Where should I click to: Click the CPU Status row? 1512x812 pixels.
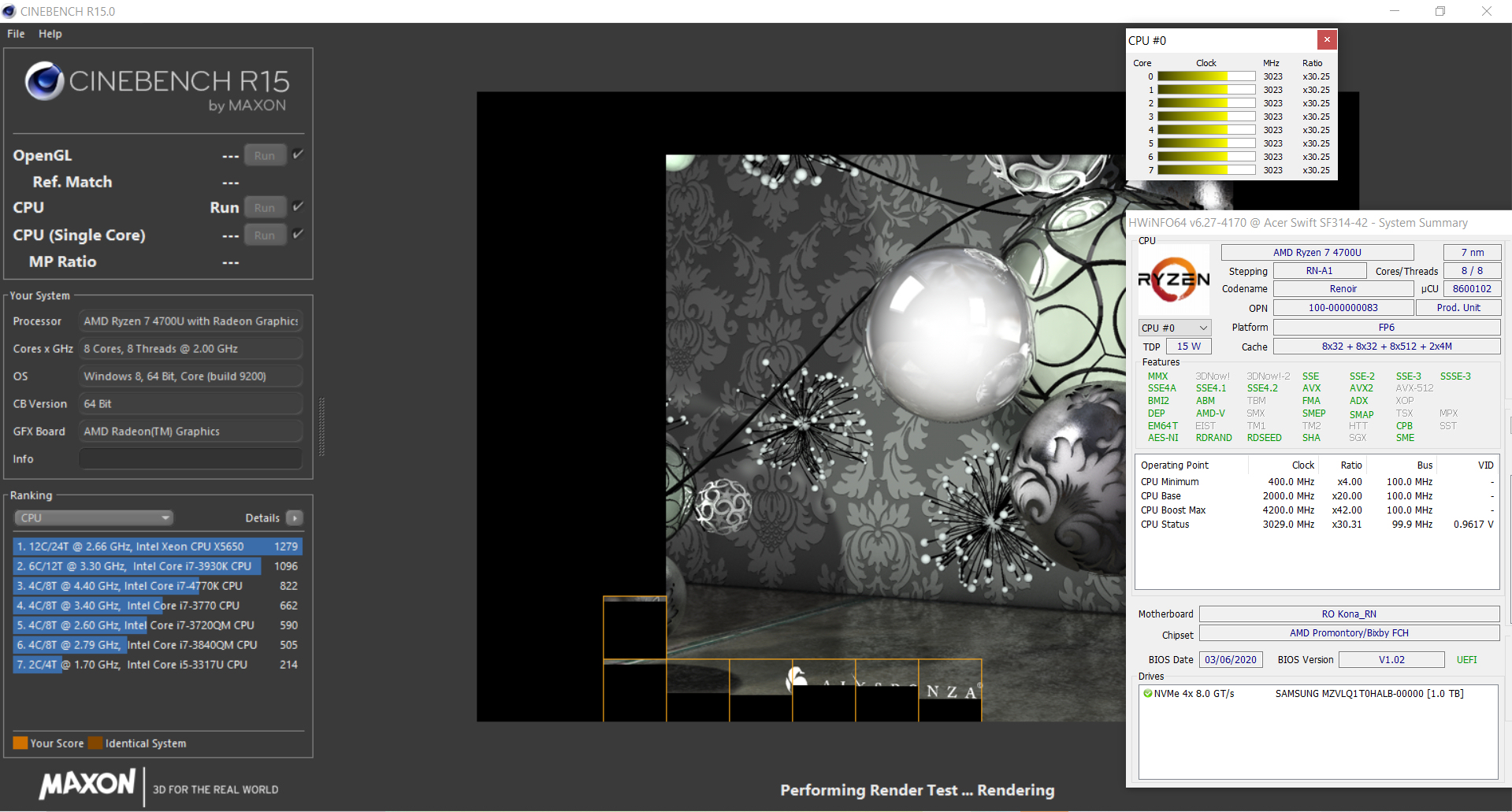coord(1317,524)
